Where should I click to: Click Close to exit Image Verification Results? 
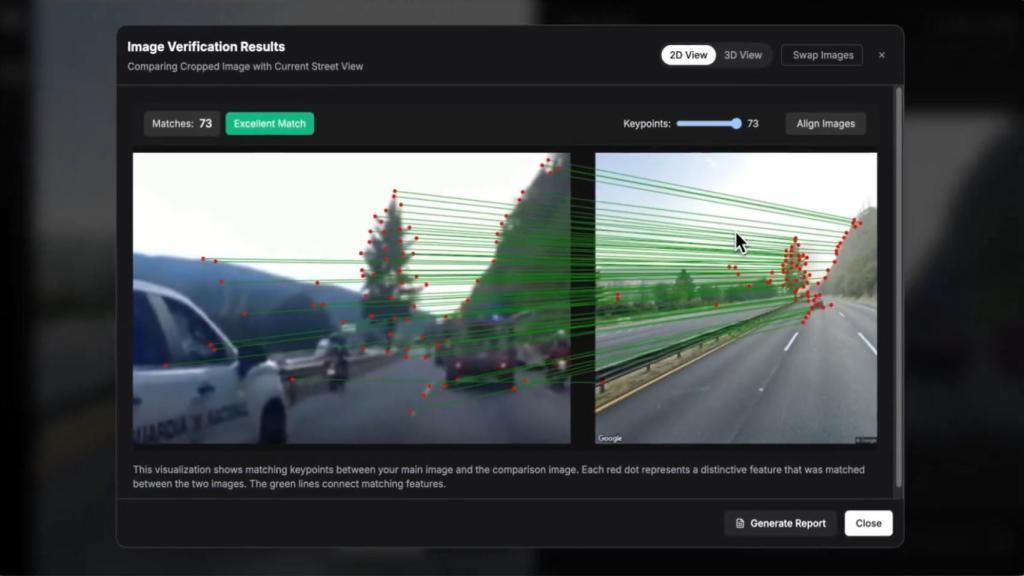click(x=868, y=523)
